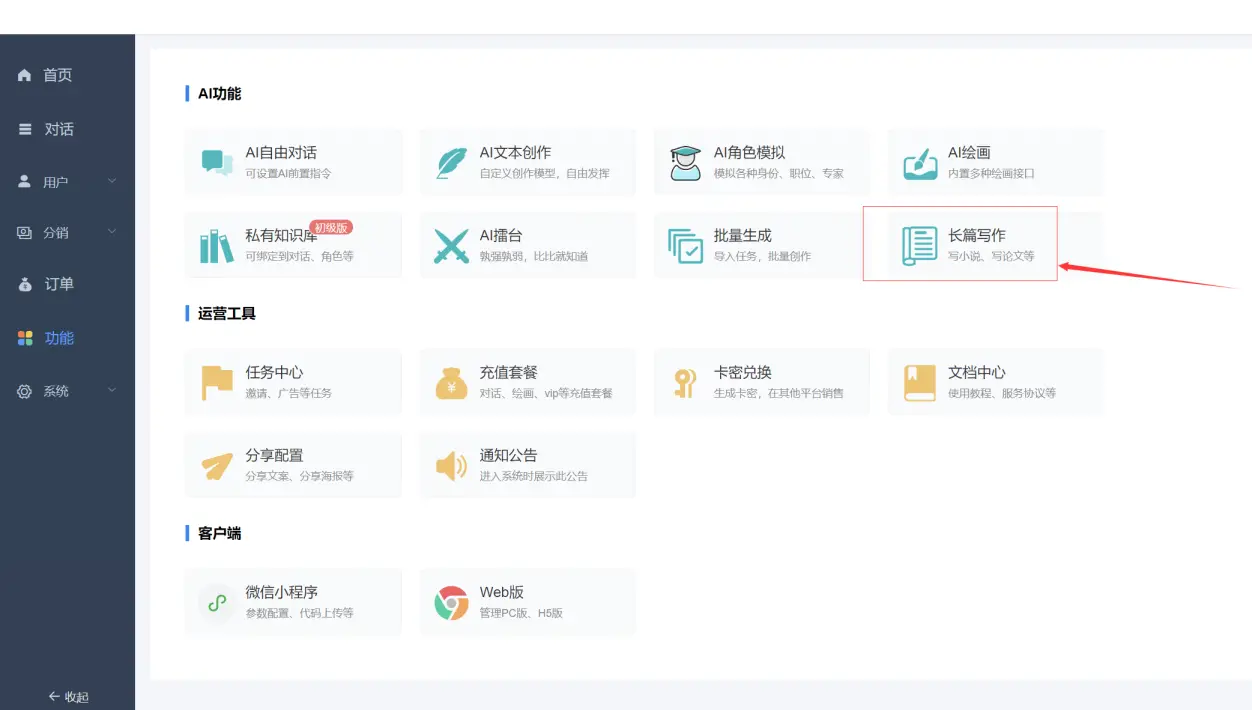Select the 微信小程序 WeChat icon

(x=216, y=601)
